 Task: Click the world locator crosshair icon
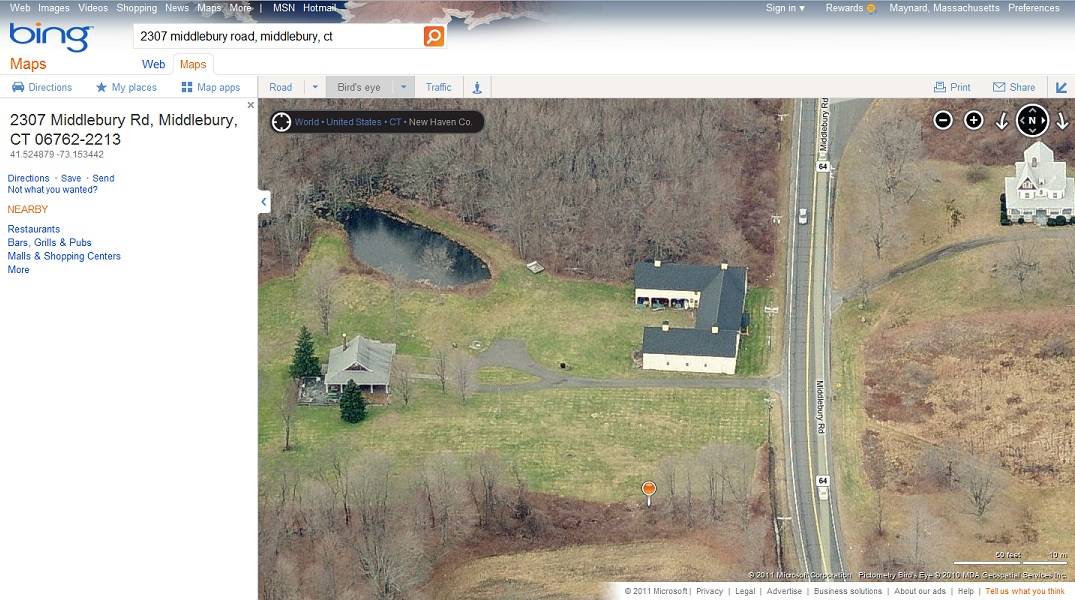point(281,122)
